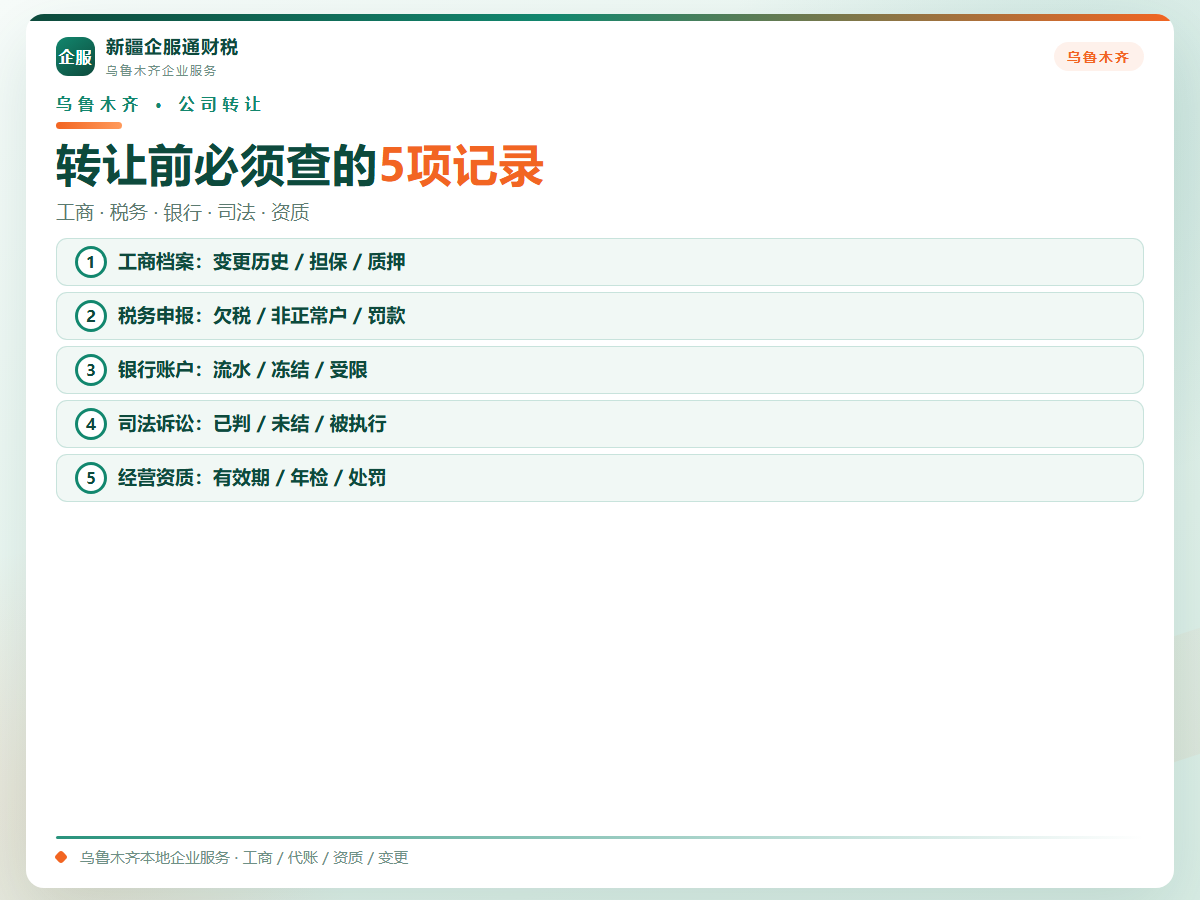The image size is (1200, 900).
Task: Click the headline 转让前必须查的5项记录
Action: [300, 166]
